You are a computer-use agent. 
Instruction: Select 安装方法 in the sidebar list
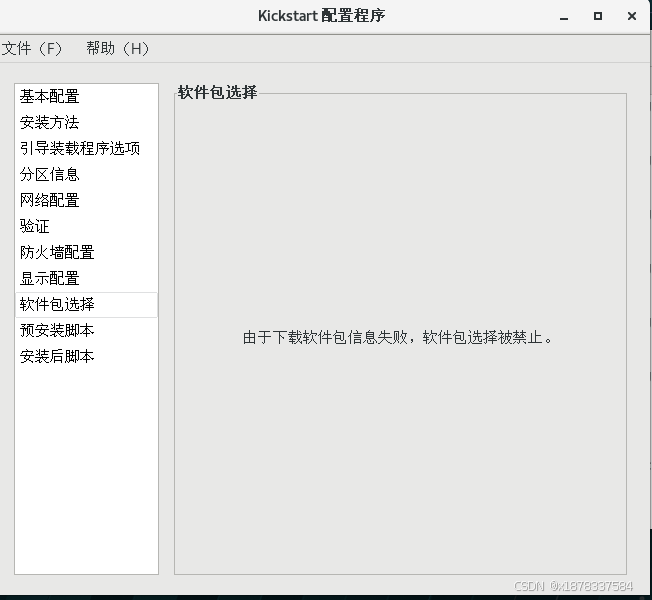pyautogui.click(x=86, y=122)
